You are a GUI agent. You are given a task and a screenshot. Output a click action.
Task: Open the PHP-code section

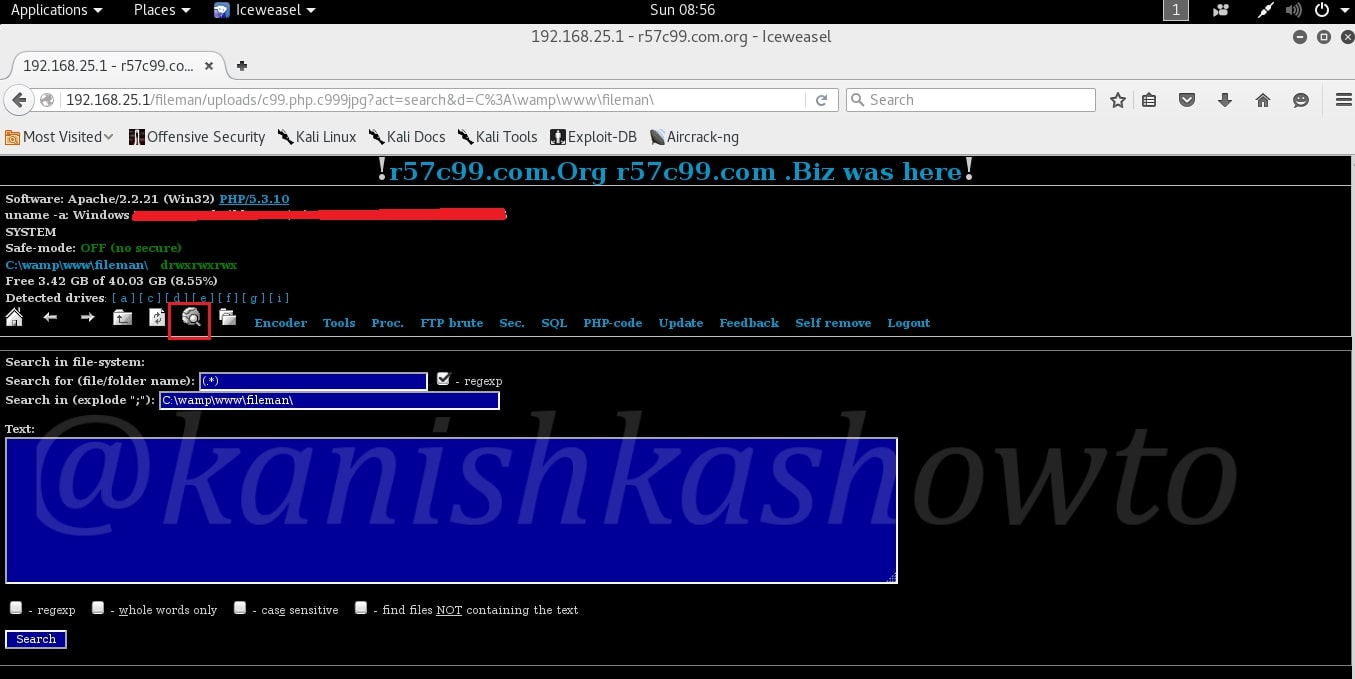tap(613, 323)
